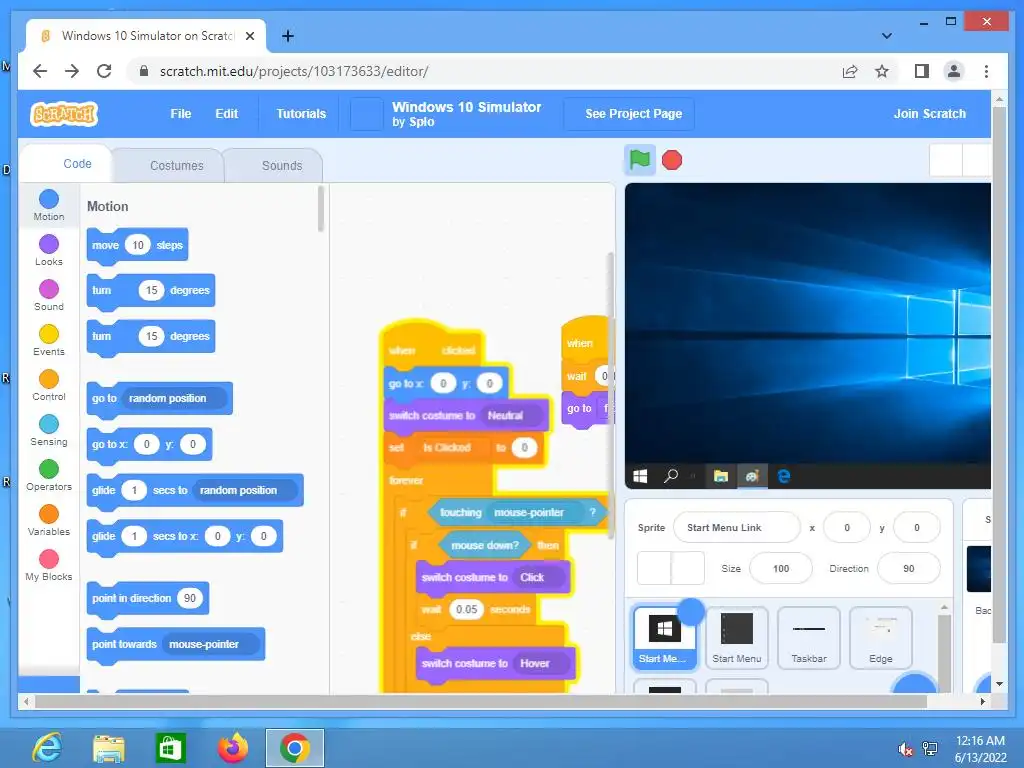Click the sprite x position field
Image resolution: width=1024 pixels, height=768 pixels.
(x=847, y=528)
